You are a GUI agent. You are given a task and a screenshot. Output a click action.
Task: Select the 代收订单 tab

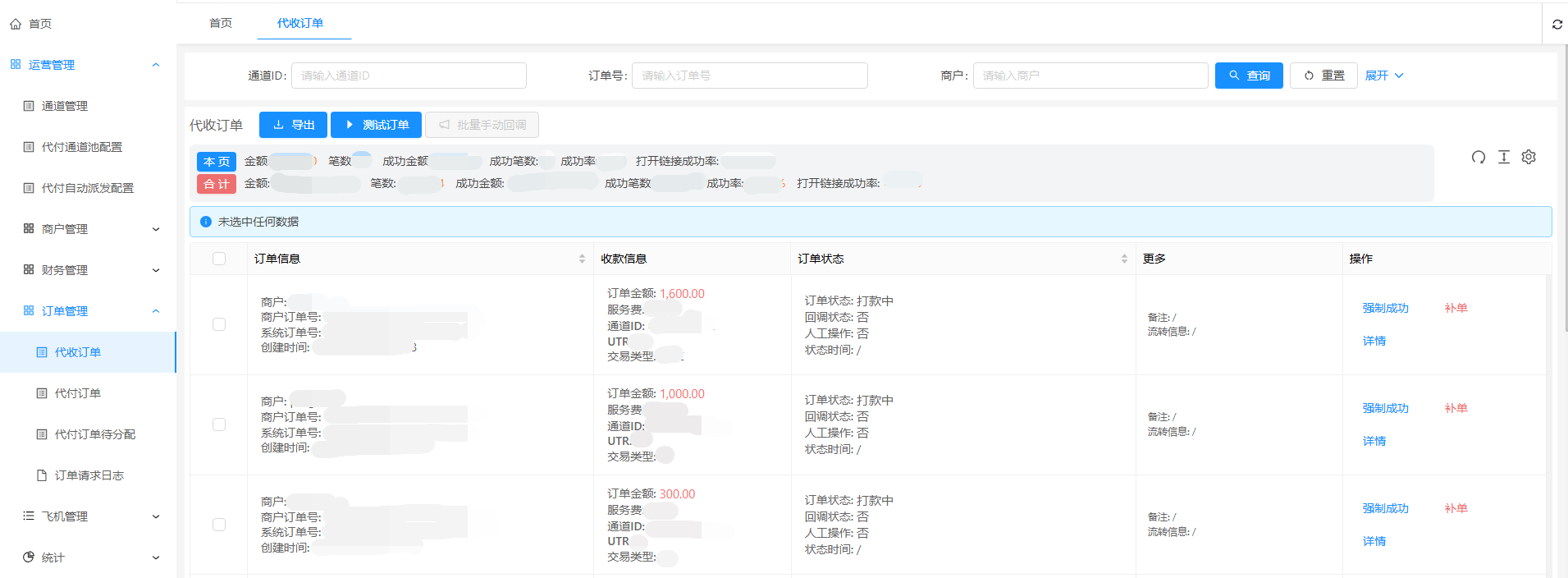(300, 23)
